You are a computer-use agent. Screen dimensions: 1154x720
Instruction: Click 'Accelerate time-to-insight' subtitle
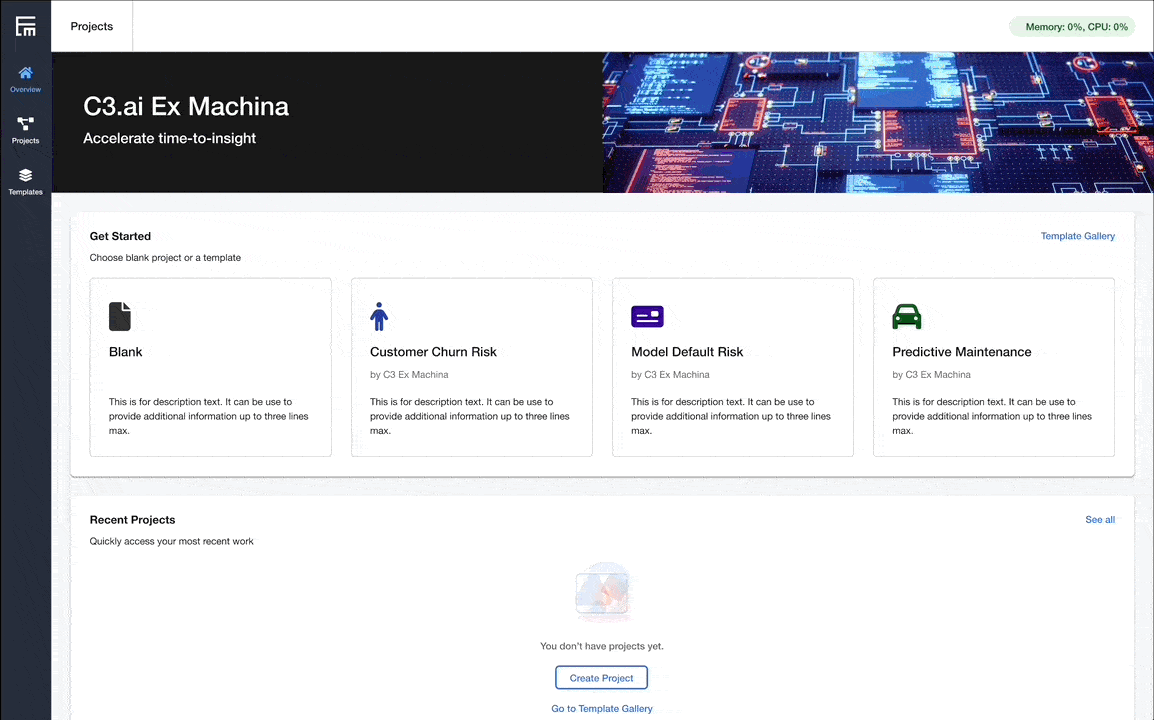coord(170,138)
